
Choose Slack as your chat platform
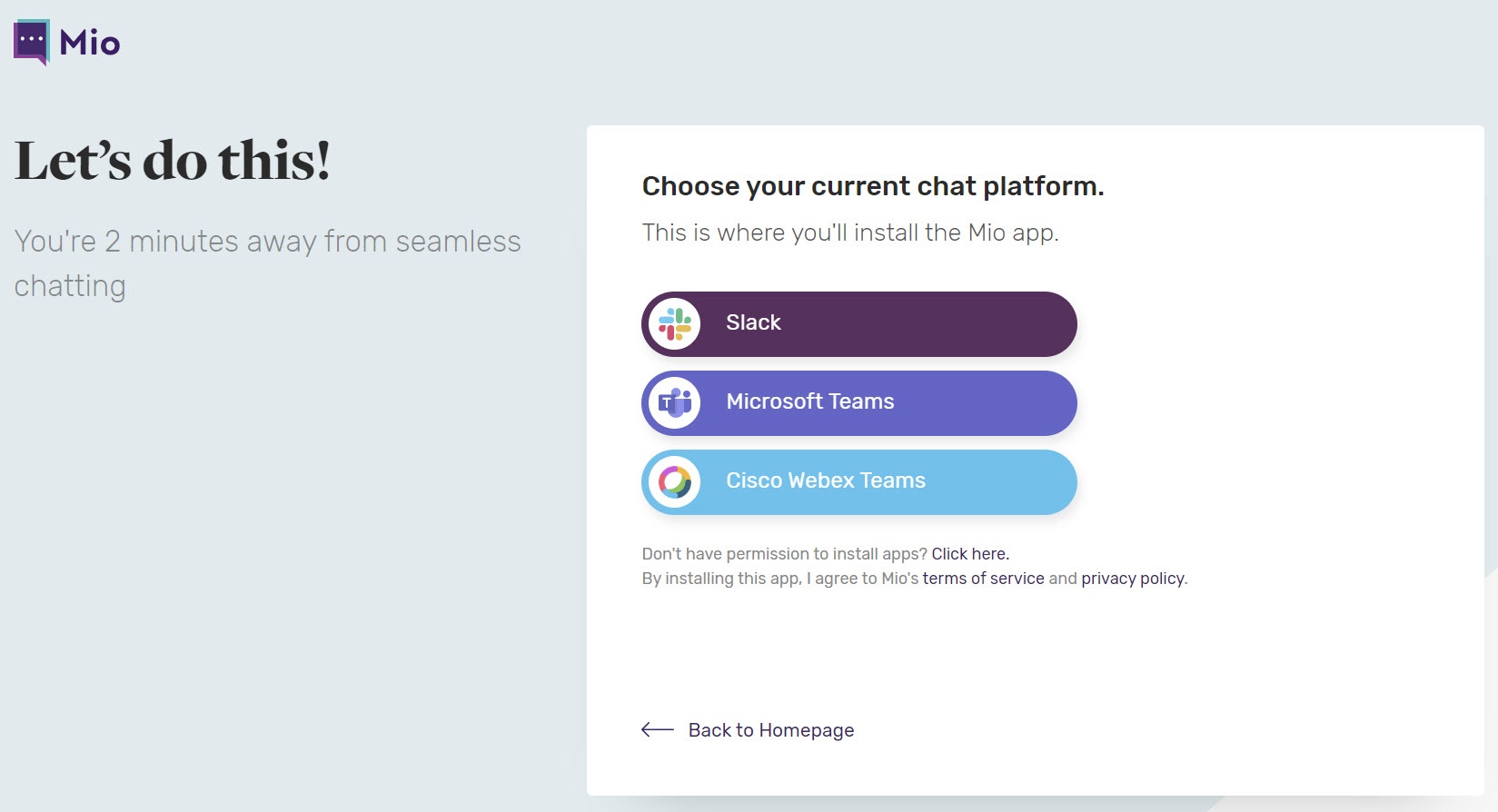pyautogui.click(x=859, y=324)
